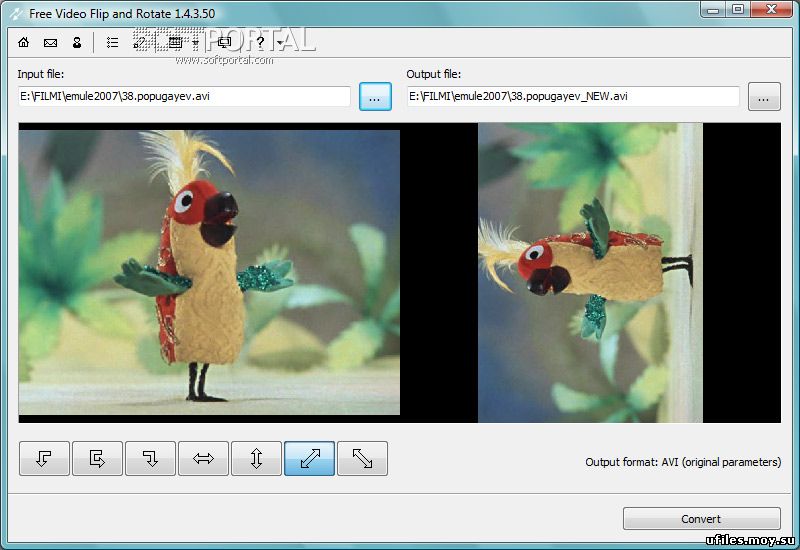Click the question mark help icon
This screenshot has width=800, height=550.
[x=260, y=43]
